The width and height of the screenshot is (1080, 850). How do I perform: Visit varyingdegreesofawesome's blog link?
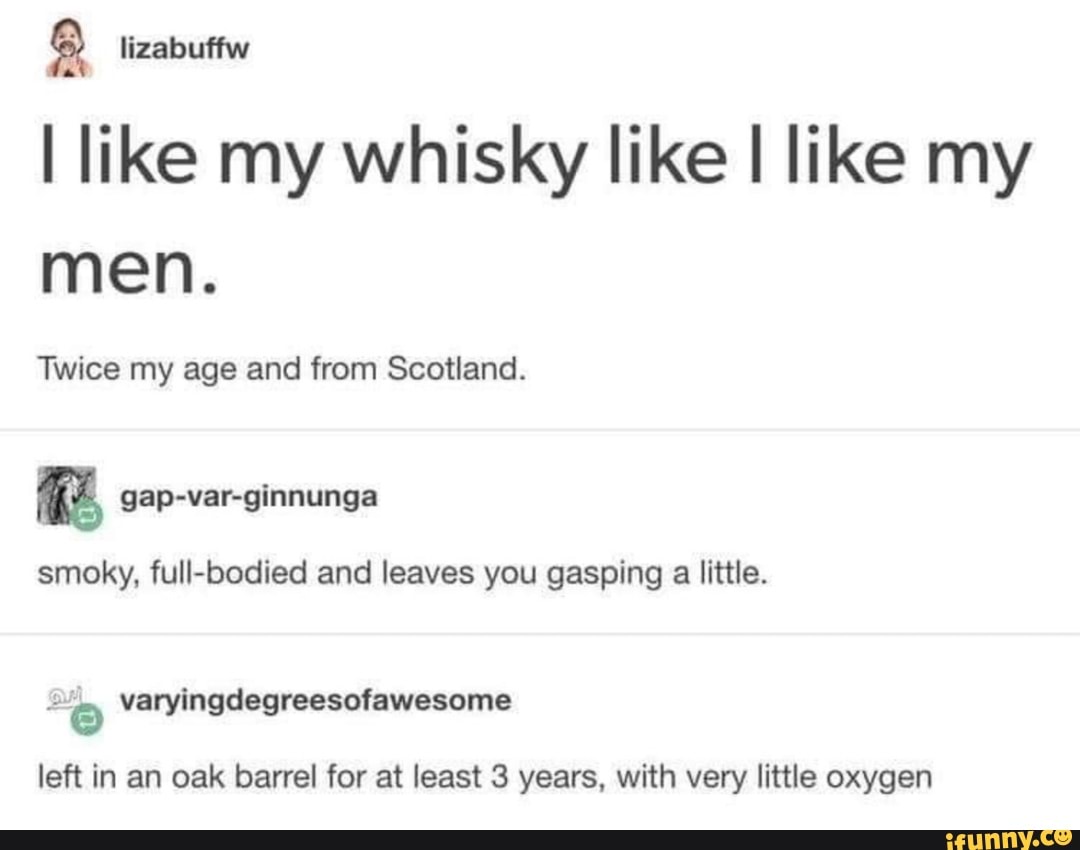(x=315, y=701)
